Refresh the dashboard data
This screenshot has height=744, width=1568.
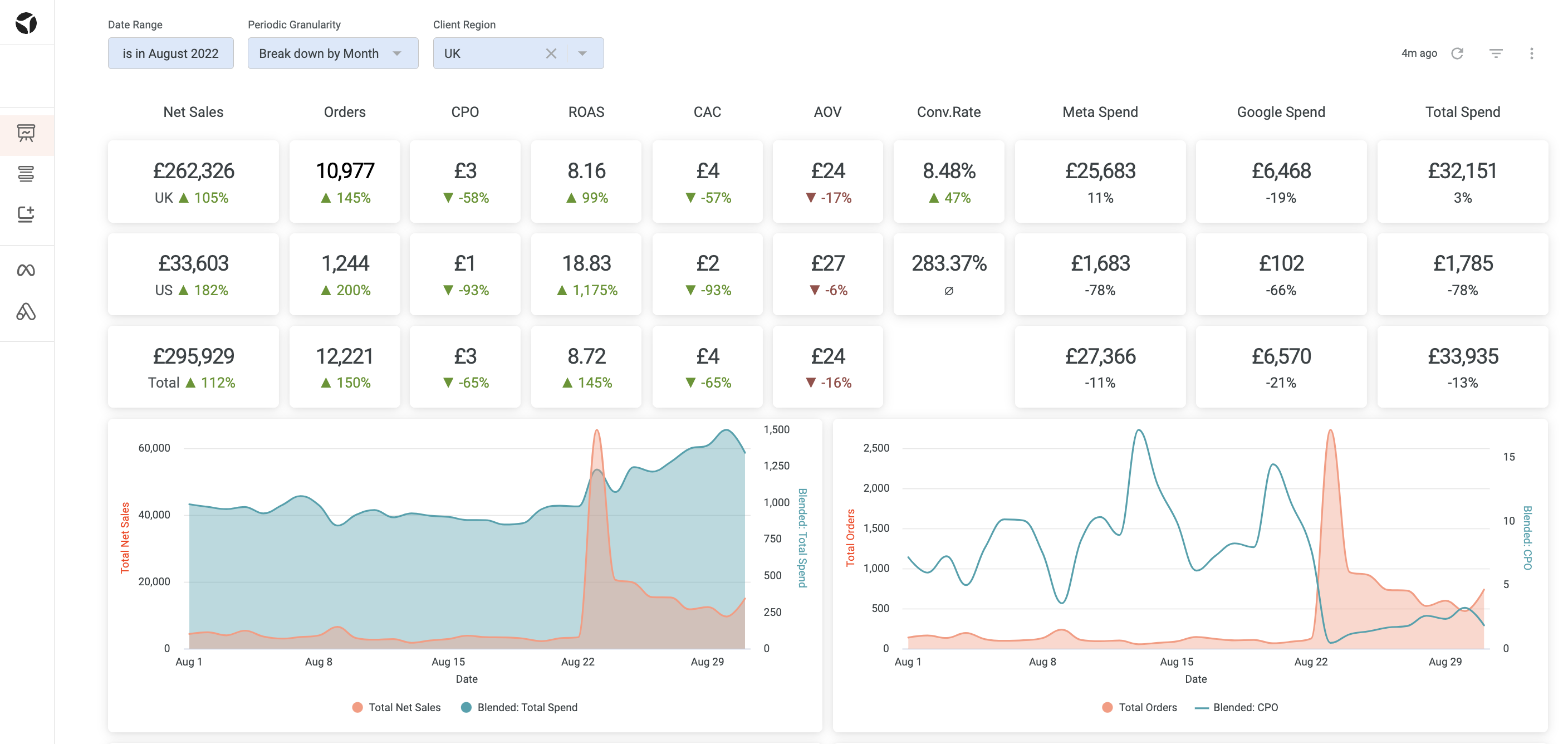click(x=1457, y=53)
